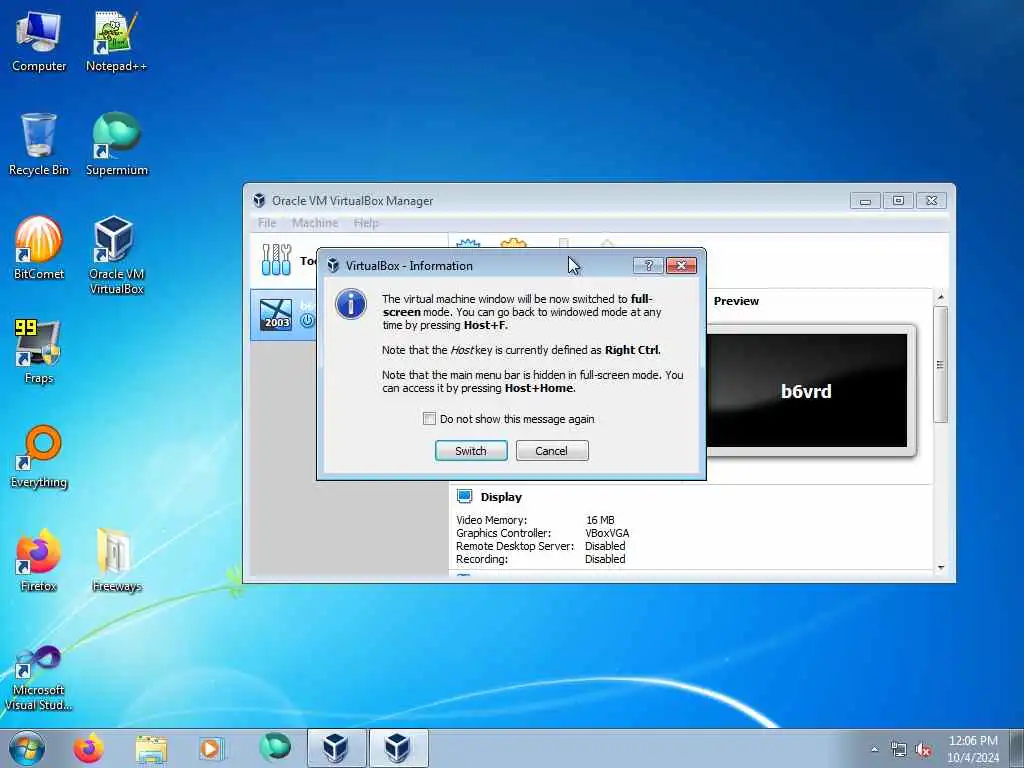The height and width of the screenshot is (768, 1024).
Task: Open Firefox from the taskbar
Action: pyautogui.click(x=88, y=748)
